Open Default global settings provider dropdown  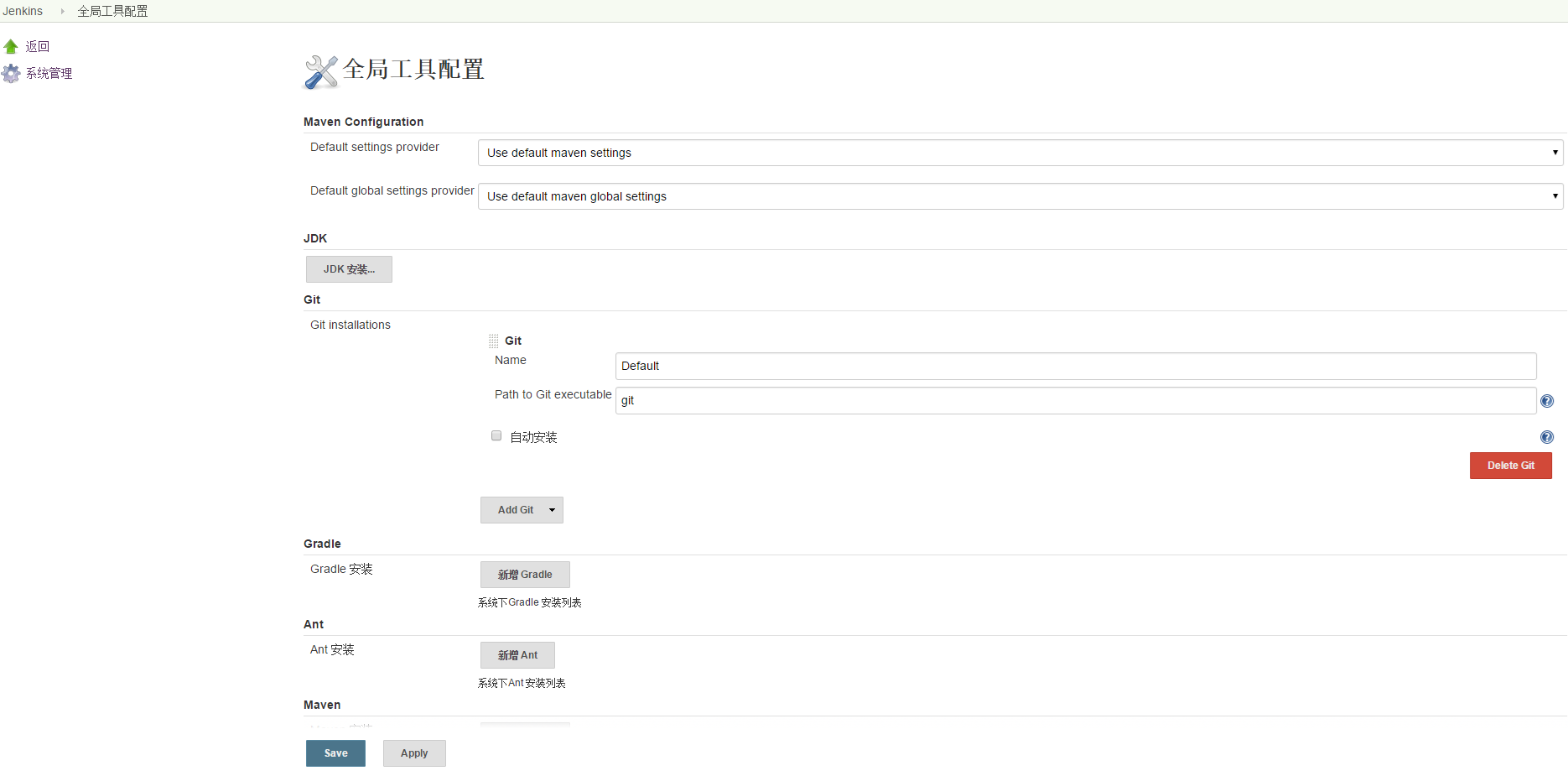click(x=1020, y=196)
